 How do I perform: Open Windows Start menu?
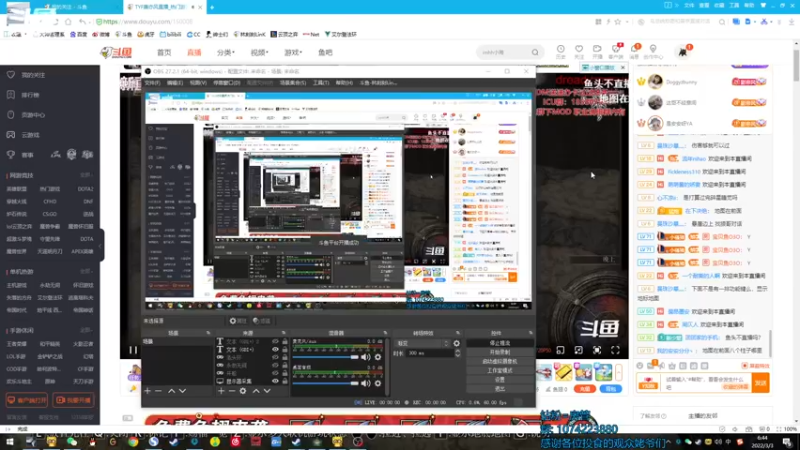coord(9,442)
